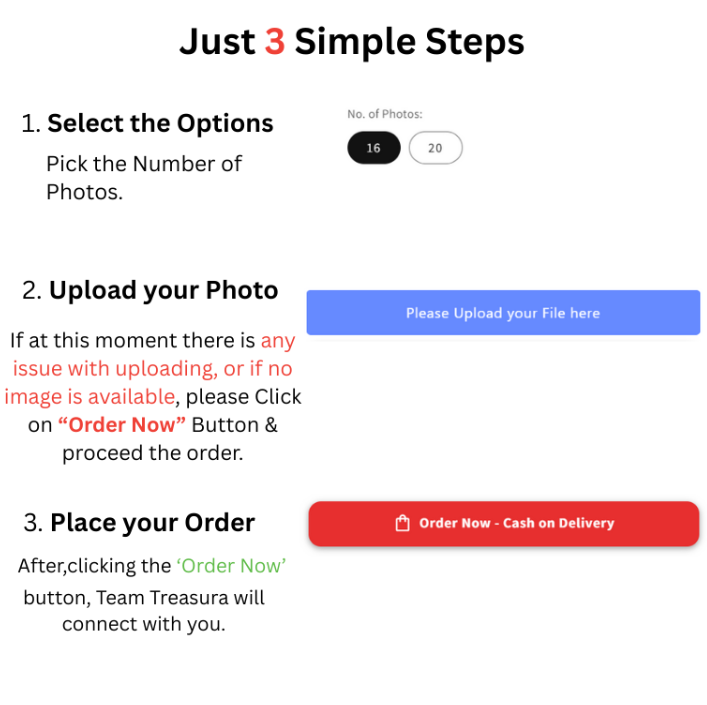The image size is (707, 705).
Task: Click the proceed the order text
Action: click(x=153, y=453)
